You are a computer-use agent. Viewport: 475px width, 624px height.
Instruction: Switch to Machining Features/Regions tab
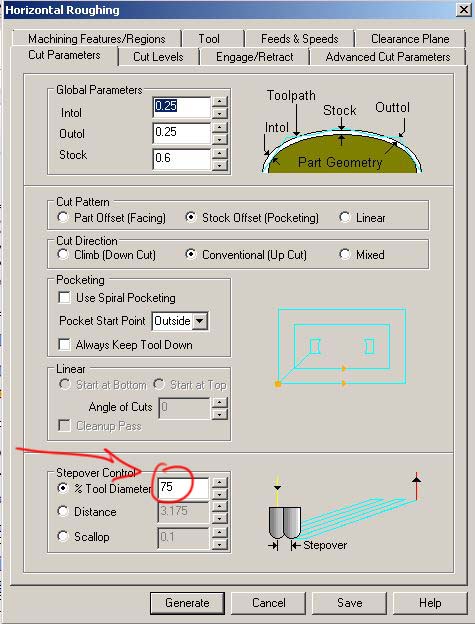[97, 39]
